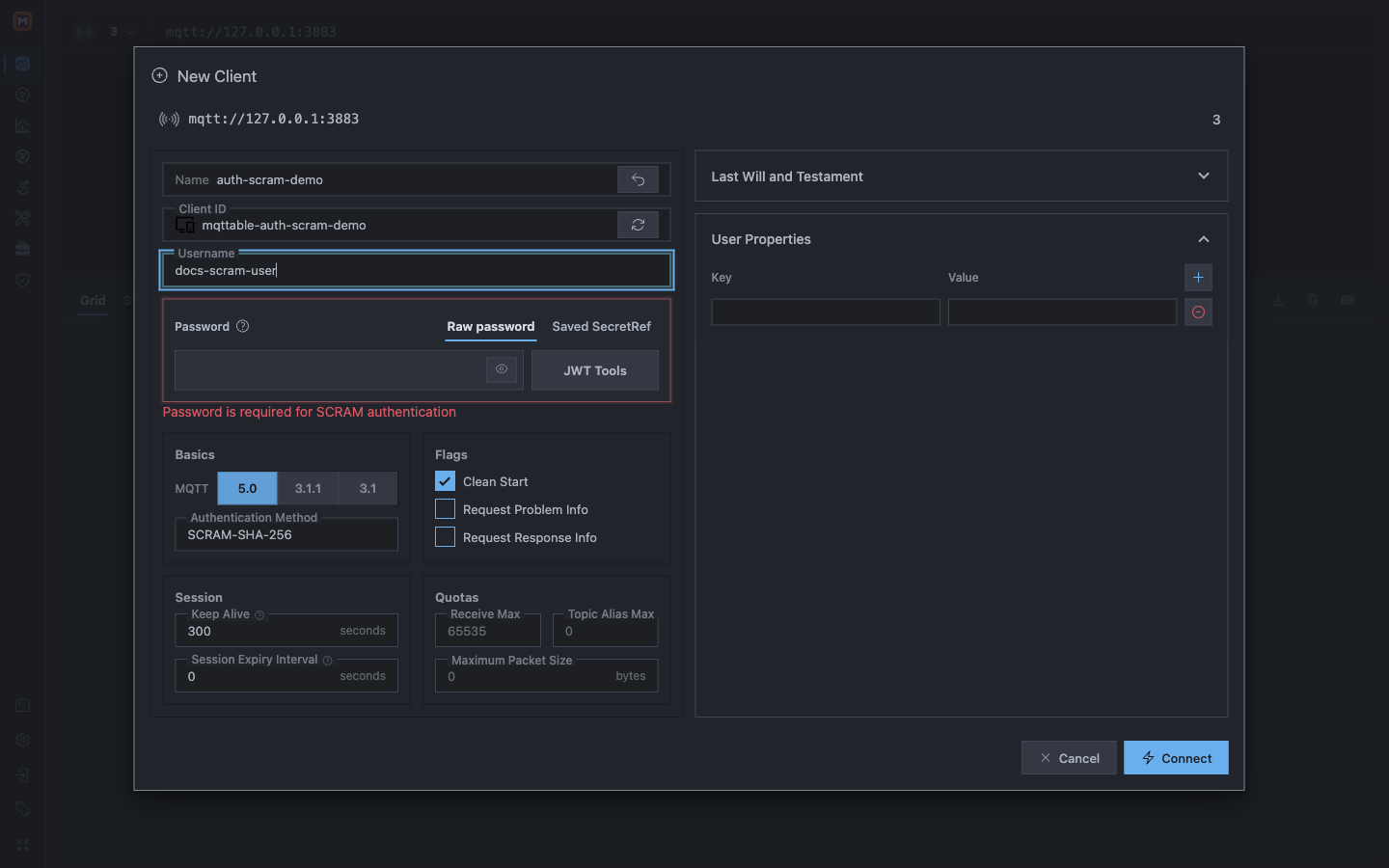Click the mqtt://127.0.0.1:3883 URL in the background top bar
The width and height of the screenshot is (1389, 868).
251,32
